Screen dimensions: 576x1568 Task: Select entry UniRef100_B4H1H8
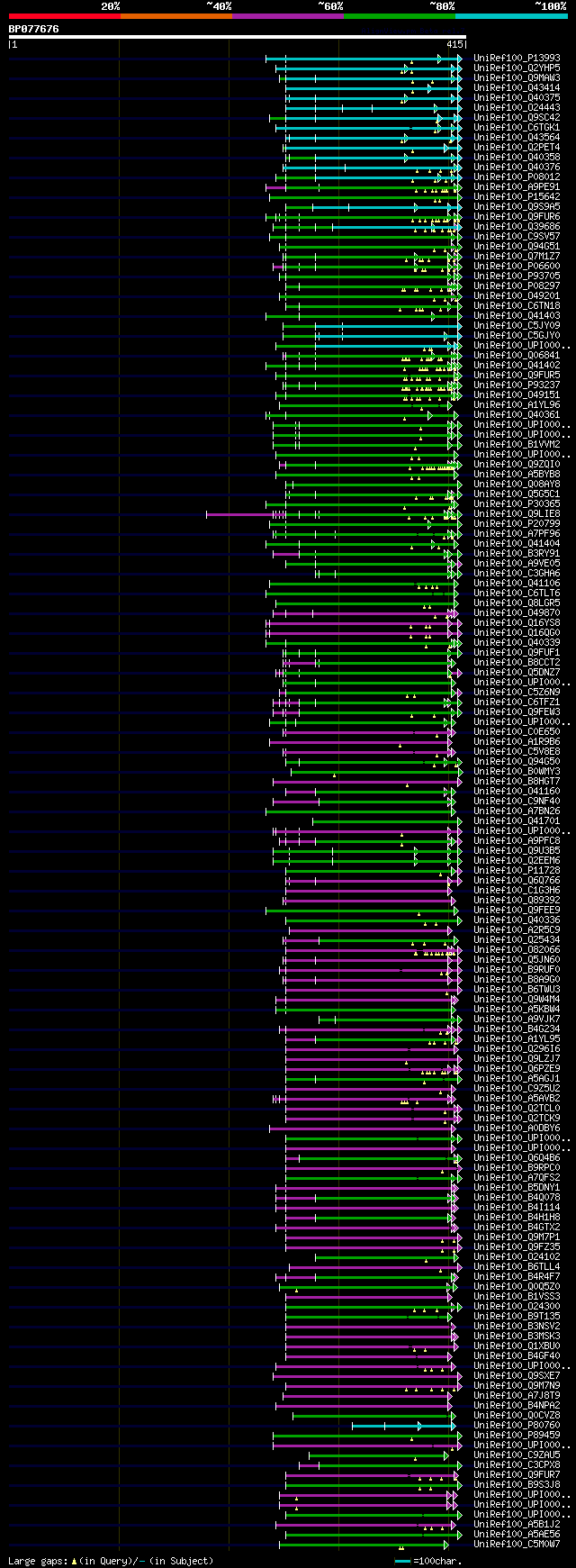pyautogui.click(x=517, y=1218)
